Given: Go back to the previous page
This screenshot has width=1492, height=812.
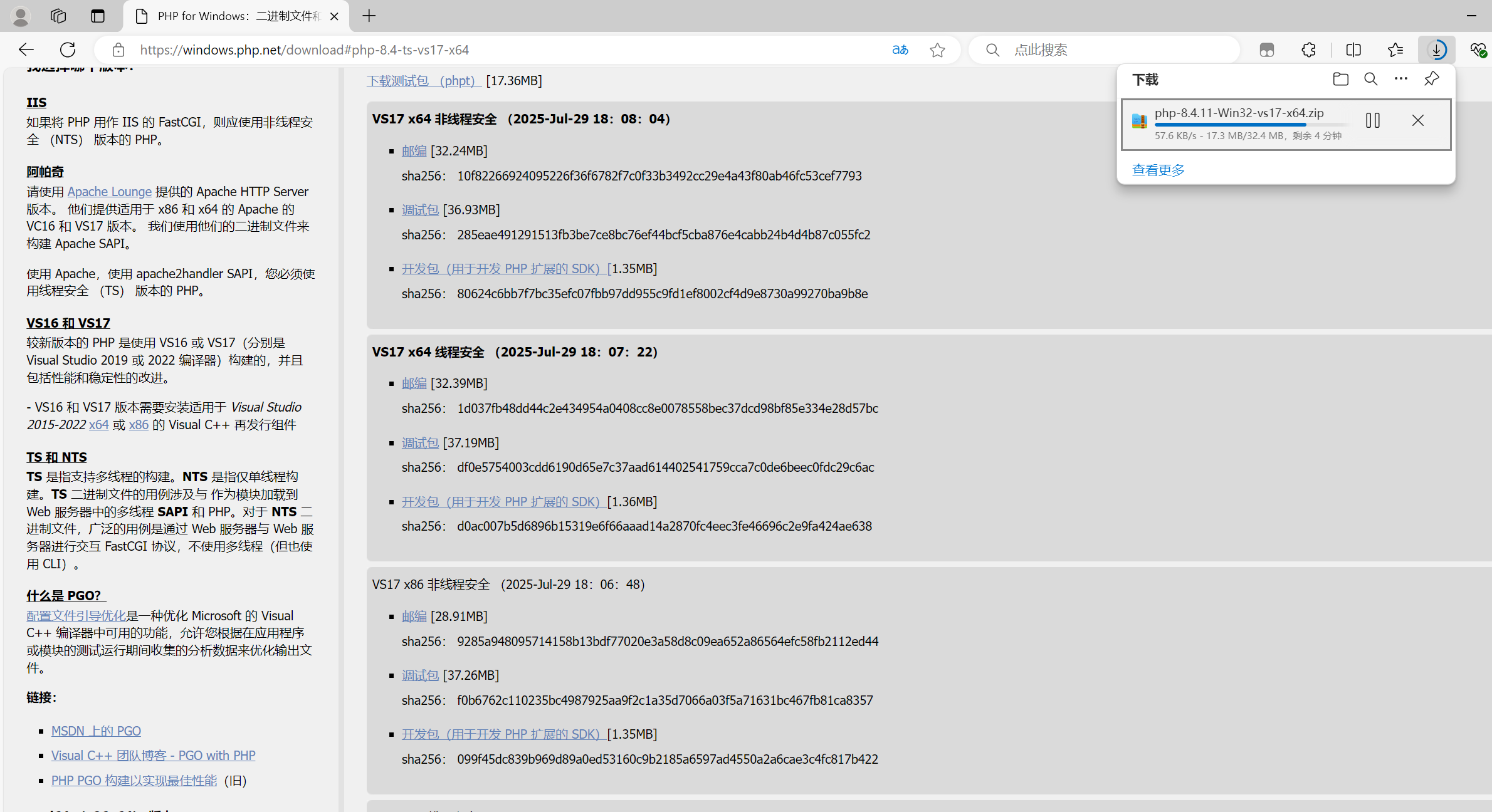Looking at the screenshot, I should click(26, 49).
